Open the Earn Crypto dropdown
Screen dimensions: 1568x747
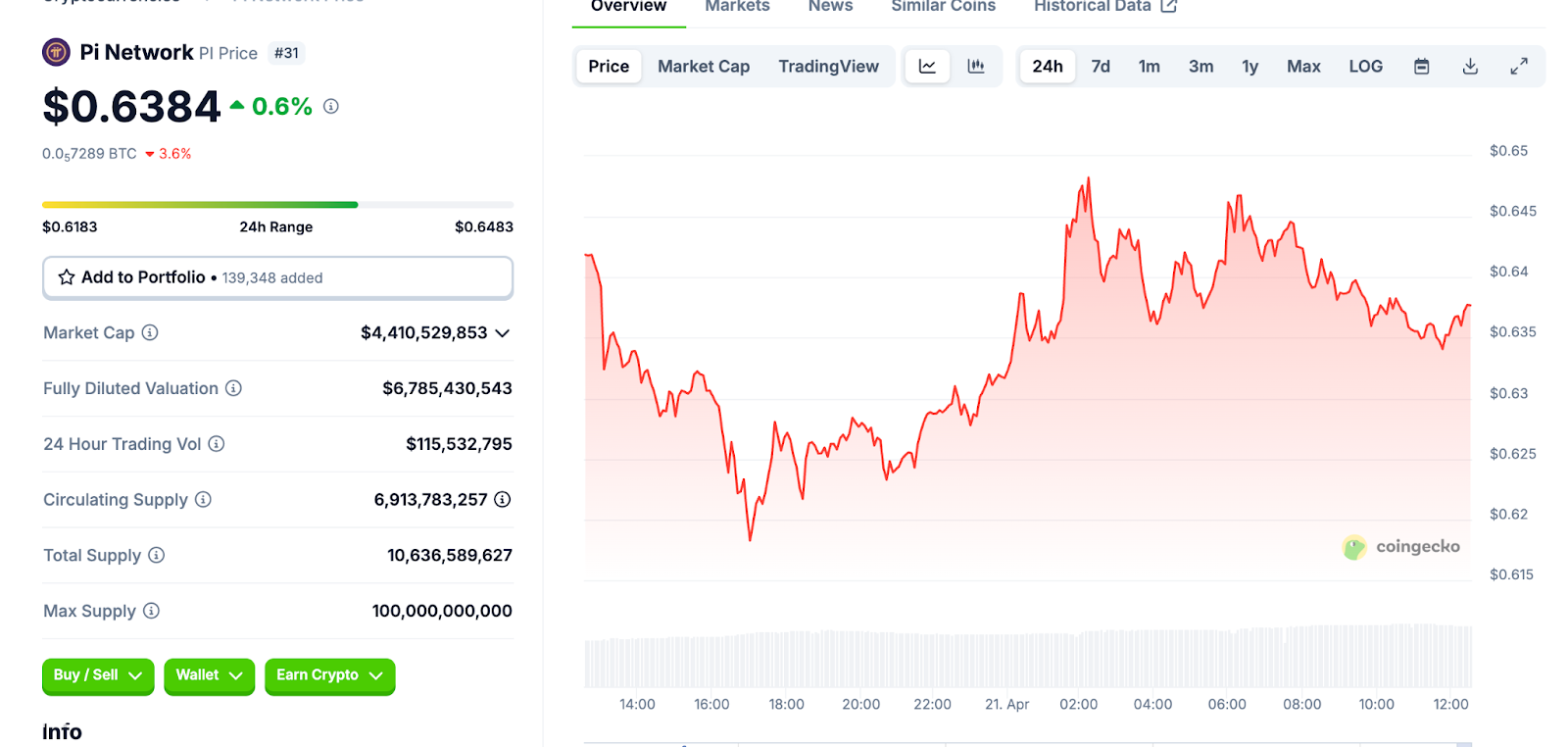coord(329,675)
